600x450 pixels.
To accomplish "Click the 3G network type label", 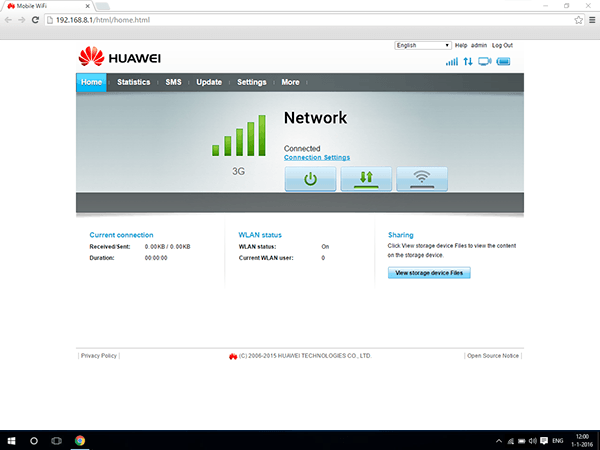I will 238,171.
